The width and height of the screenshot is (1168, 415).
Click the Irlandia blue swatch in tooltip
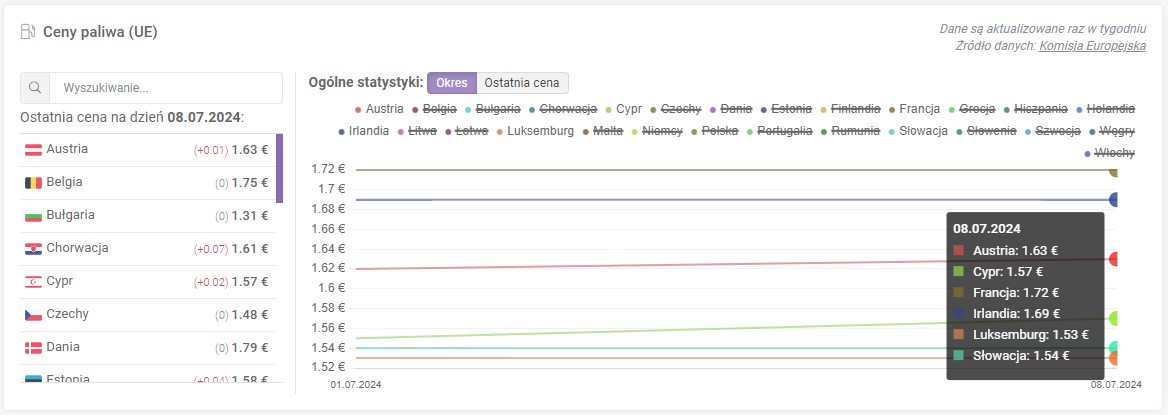coord(959,314)
